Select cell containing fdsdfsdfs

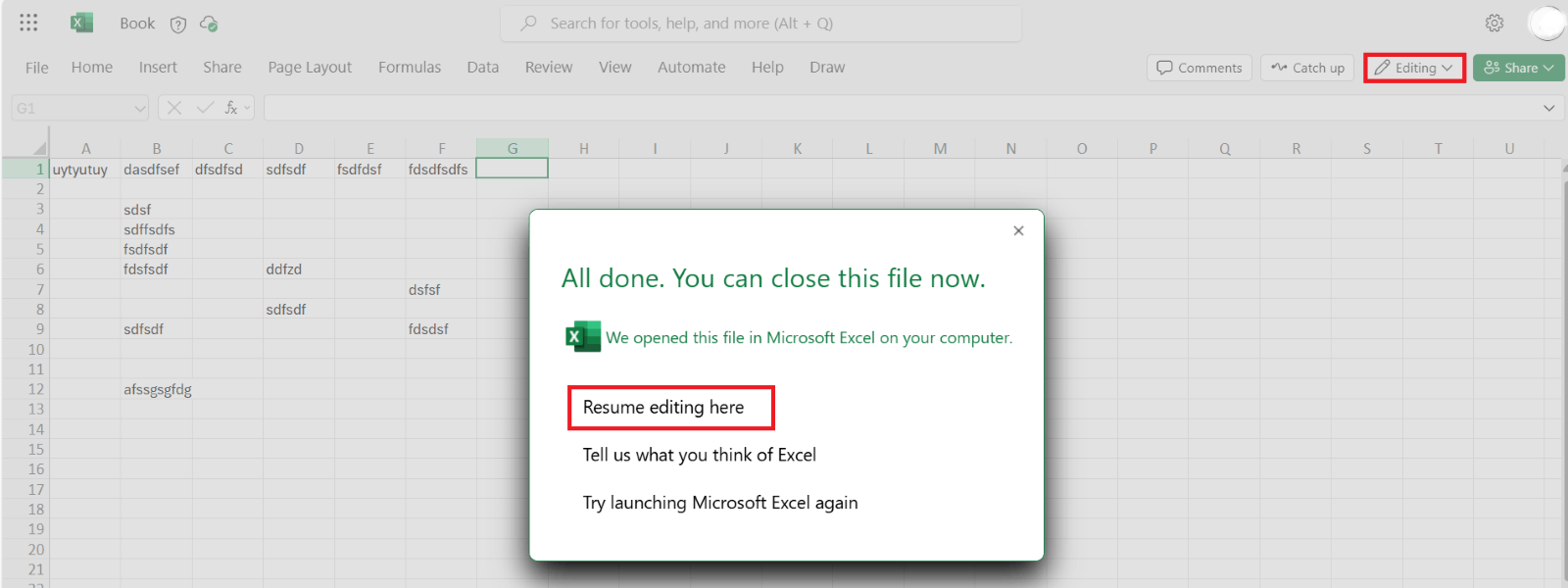tap(441, 170)
